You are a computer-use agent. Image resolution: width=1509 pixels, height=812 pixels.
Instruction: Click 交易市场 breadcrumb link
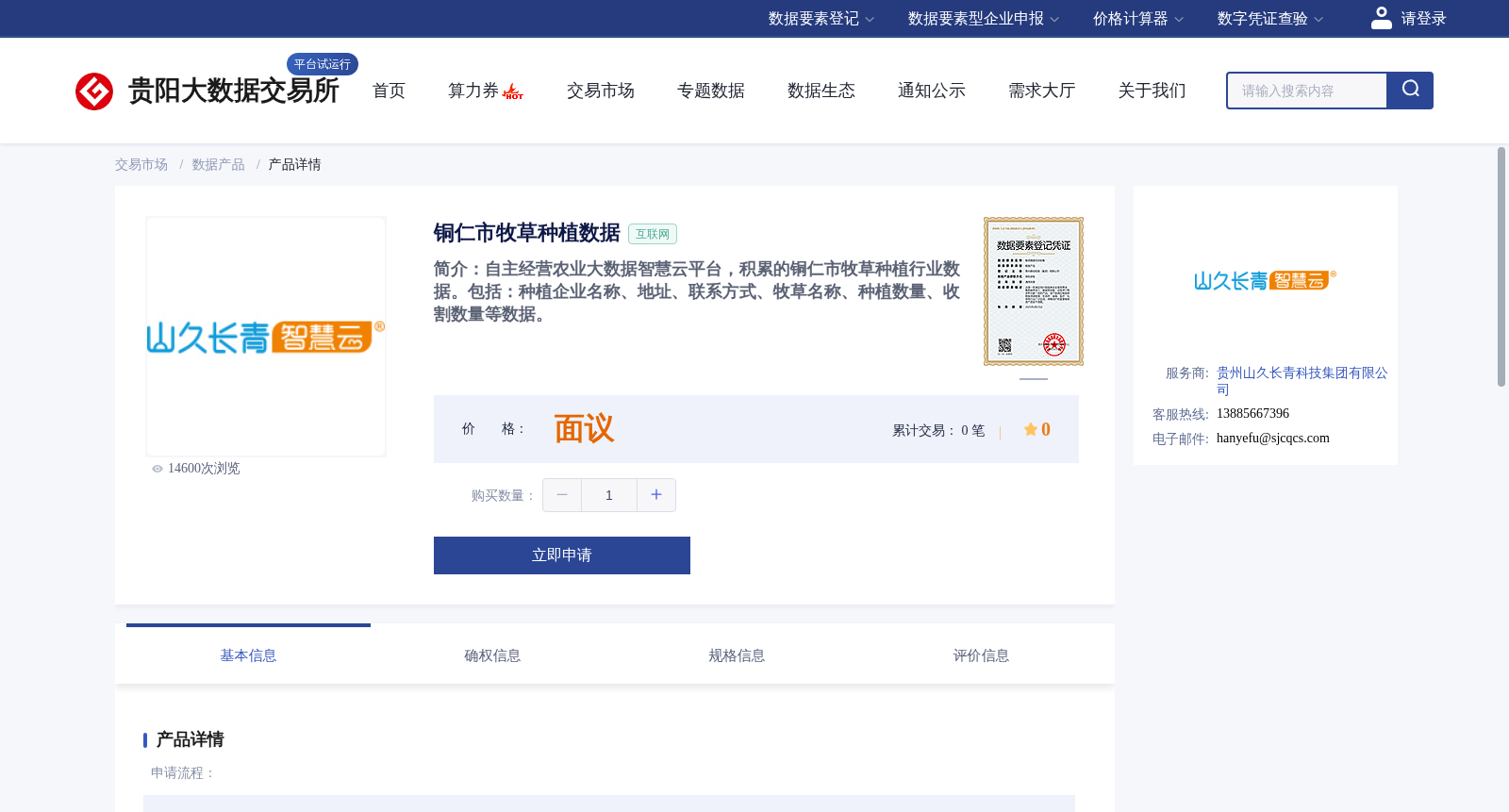tap(141, 165)
